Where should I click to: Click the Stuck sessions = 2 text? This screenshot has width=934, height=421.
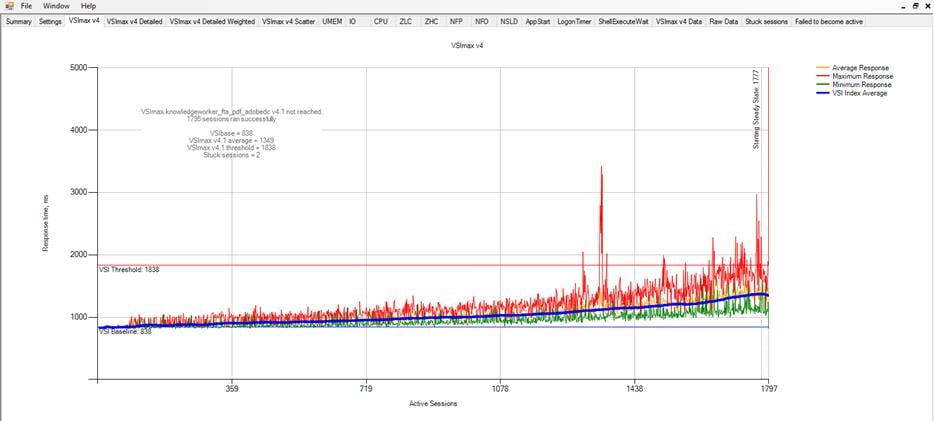point(231,155)
